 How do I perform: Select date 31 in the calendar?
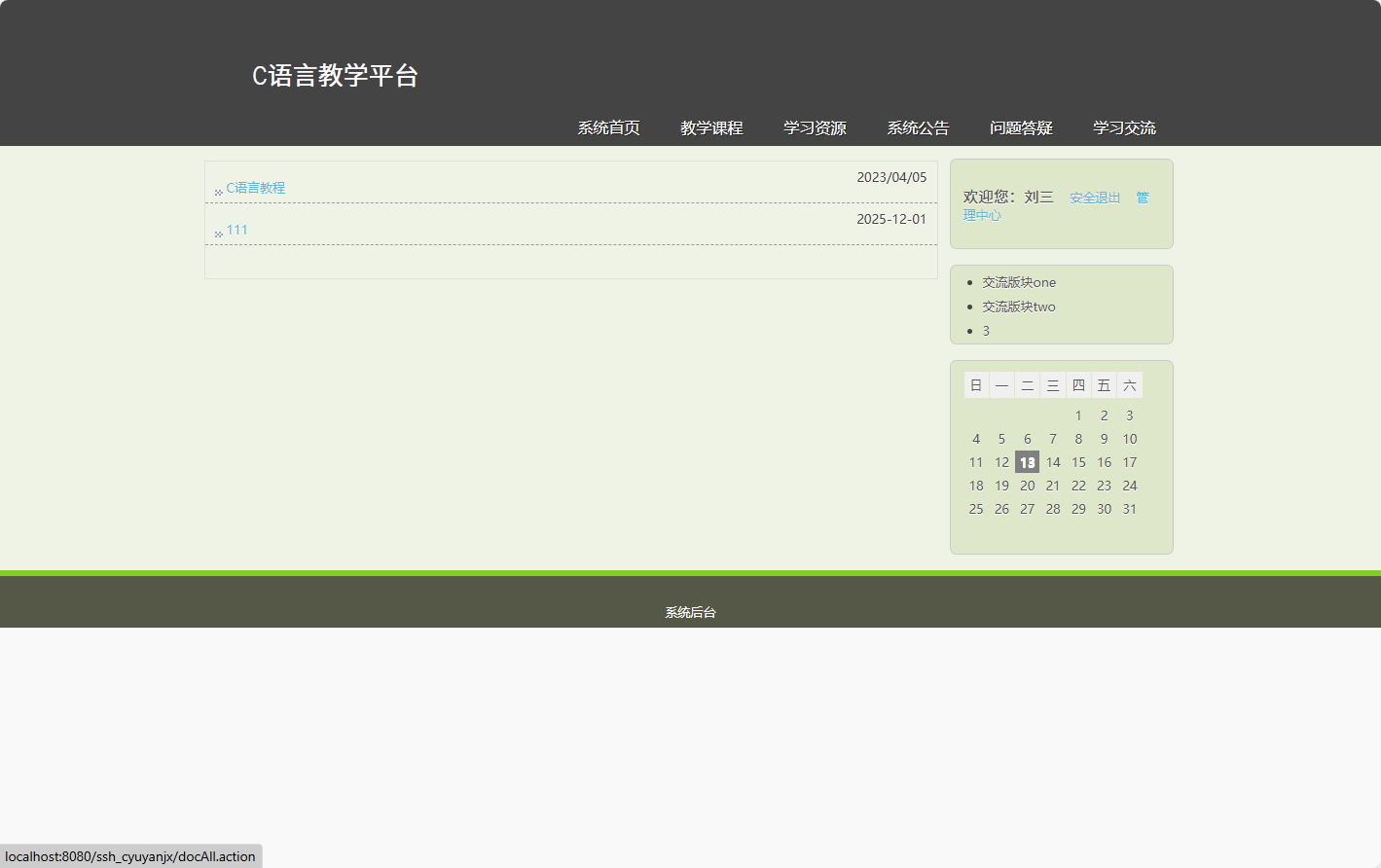coord(1129,508)
